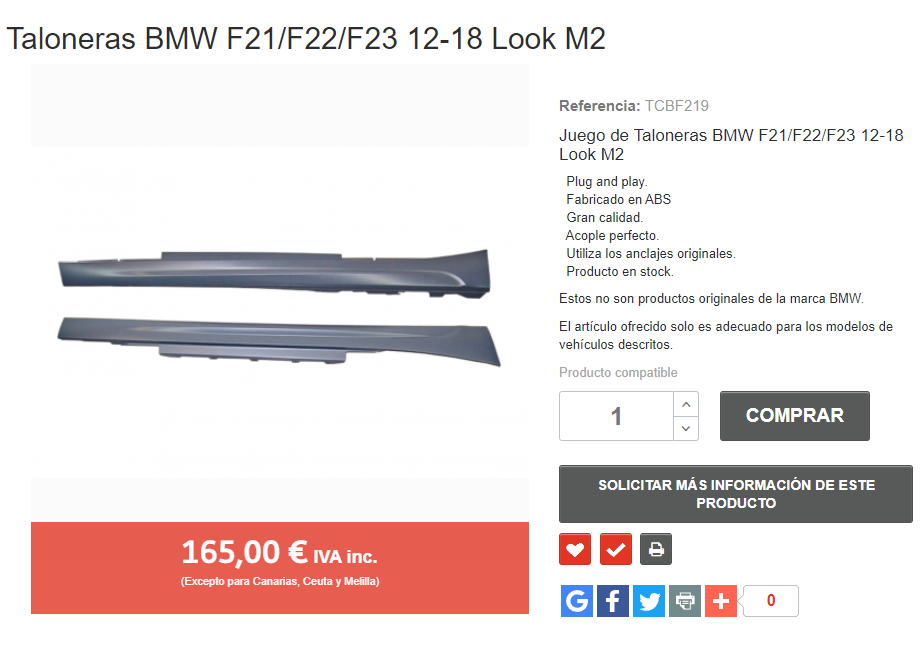
Task: Print the page using dark printer icon
Action: (x=656, y=549)
